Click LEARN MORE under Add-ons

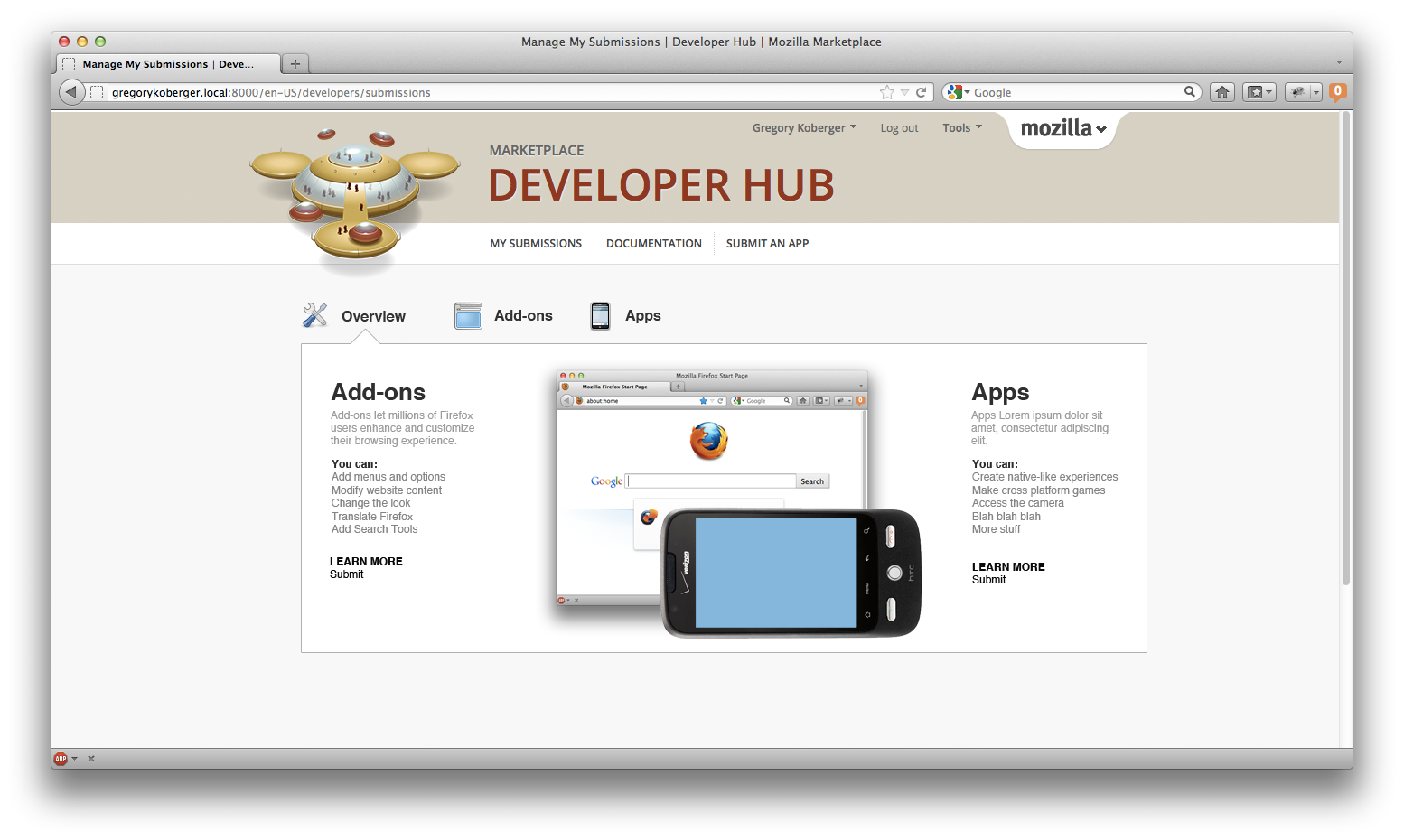coord(366,562)
